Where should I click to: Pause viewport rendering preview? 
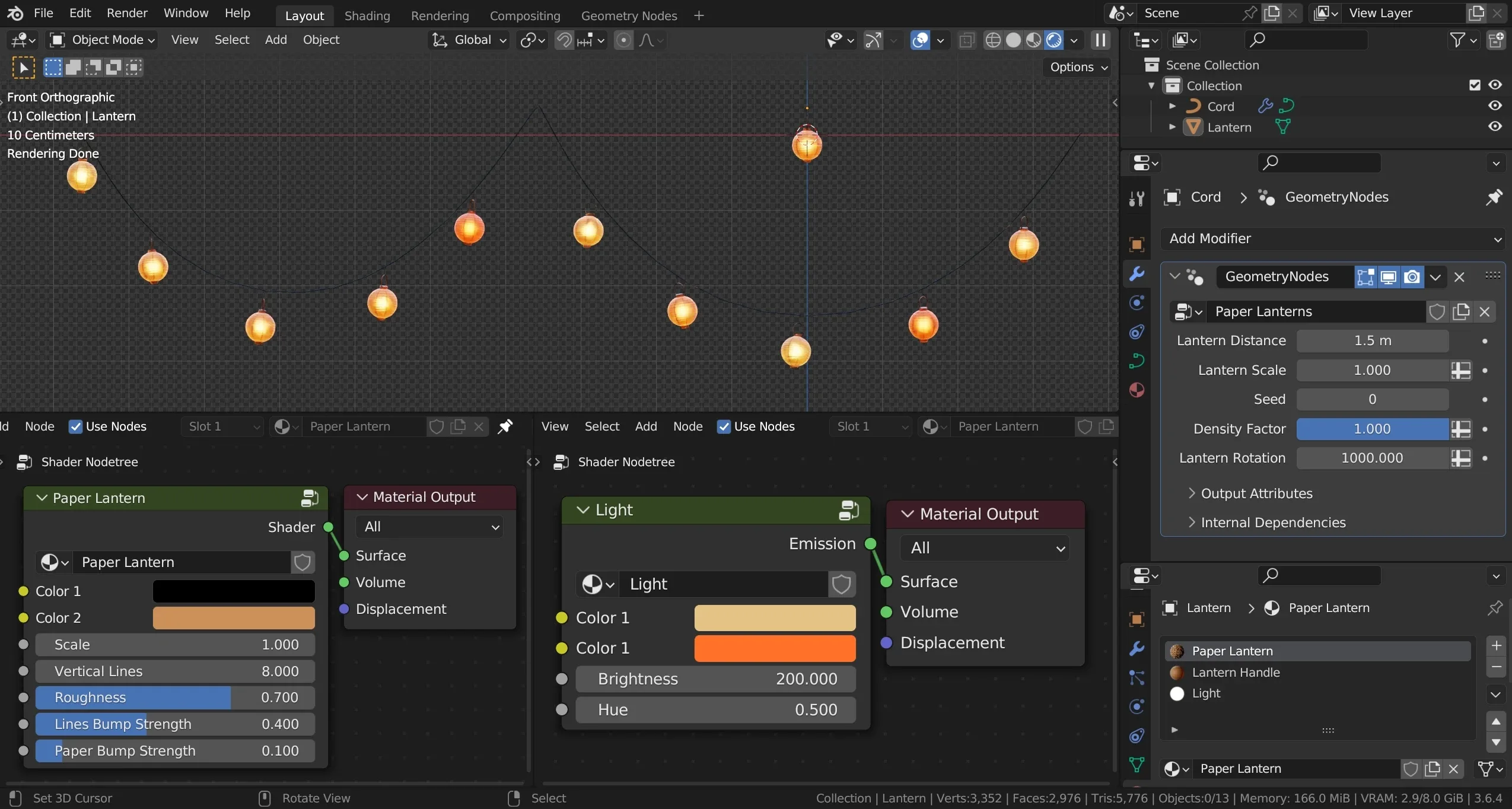1100,40
